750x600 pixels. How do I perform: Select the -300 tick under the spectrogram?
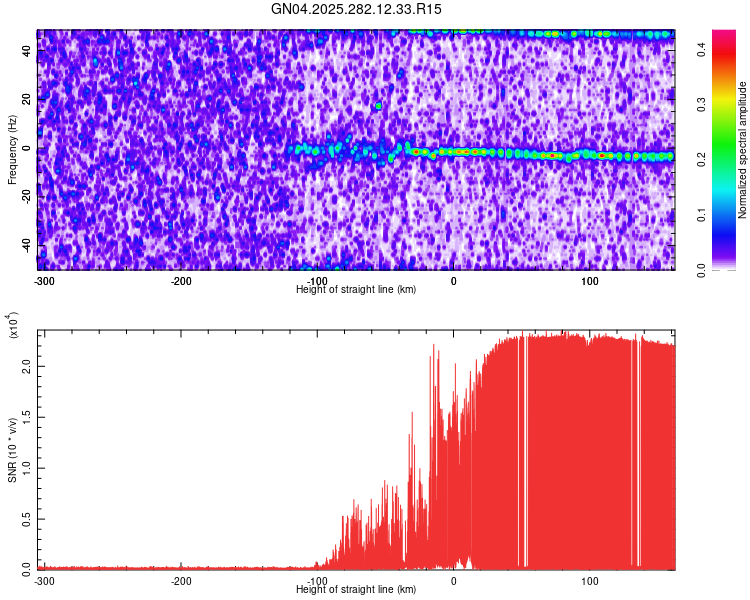tap(44, 281)
